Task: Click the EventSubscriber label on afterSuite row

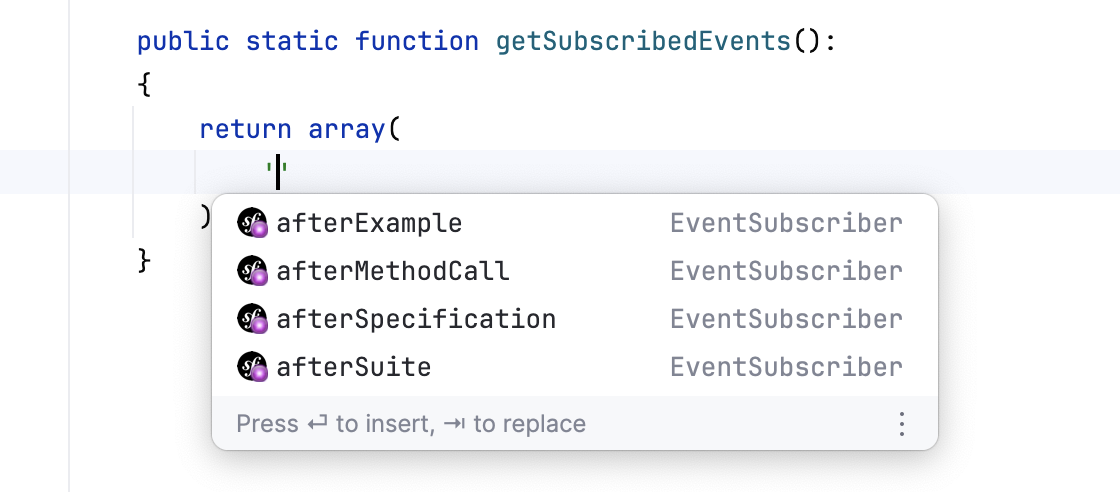Action: point(786,367)
